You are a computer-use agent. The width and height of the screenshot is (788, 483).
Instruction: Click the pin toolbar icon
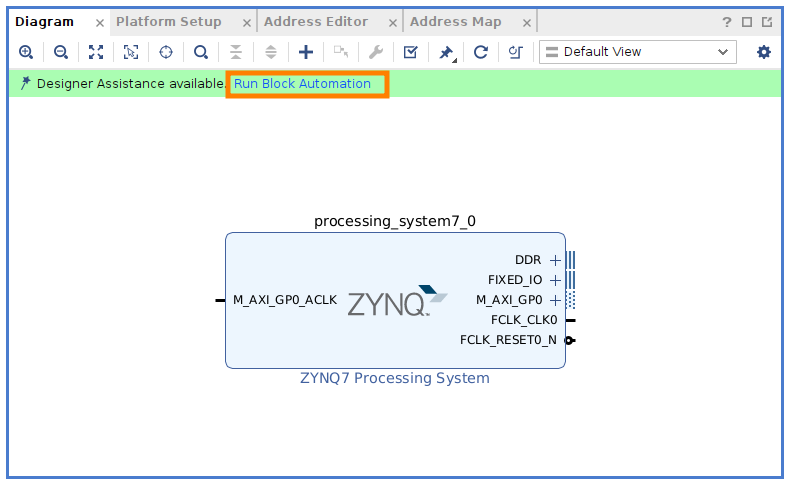pyautogui.click(x=446, y=52)
